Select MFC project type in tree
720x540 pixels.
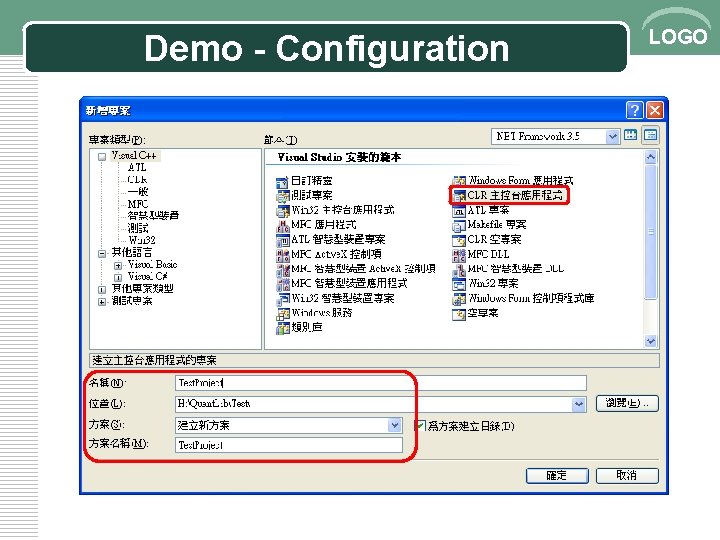[138, 203]
